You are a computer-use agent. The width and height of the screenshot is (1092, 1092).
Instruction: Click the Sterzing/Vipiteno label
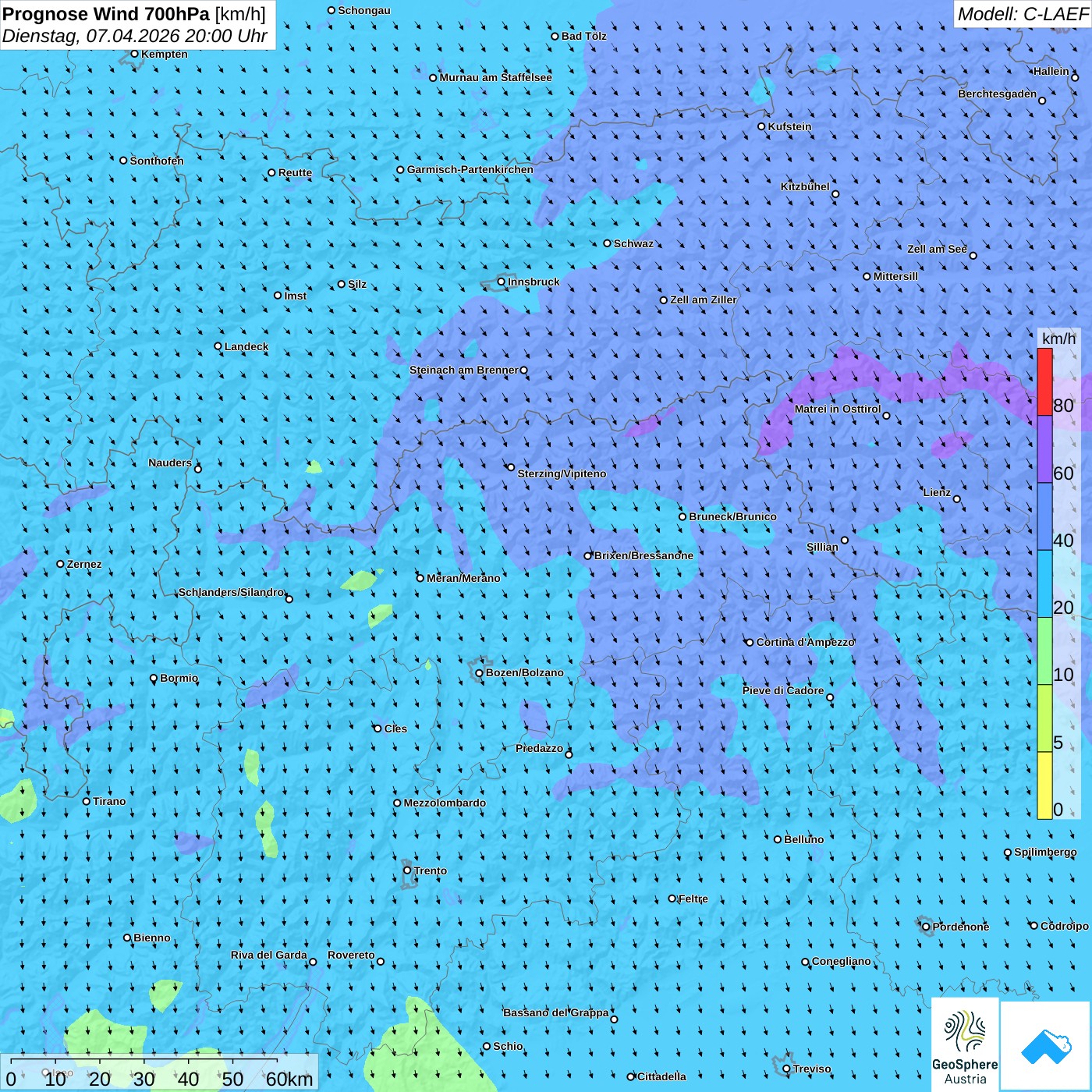(x=562, y=473)
